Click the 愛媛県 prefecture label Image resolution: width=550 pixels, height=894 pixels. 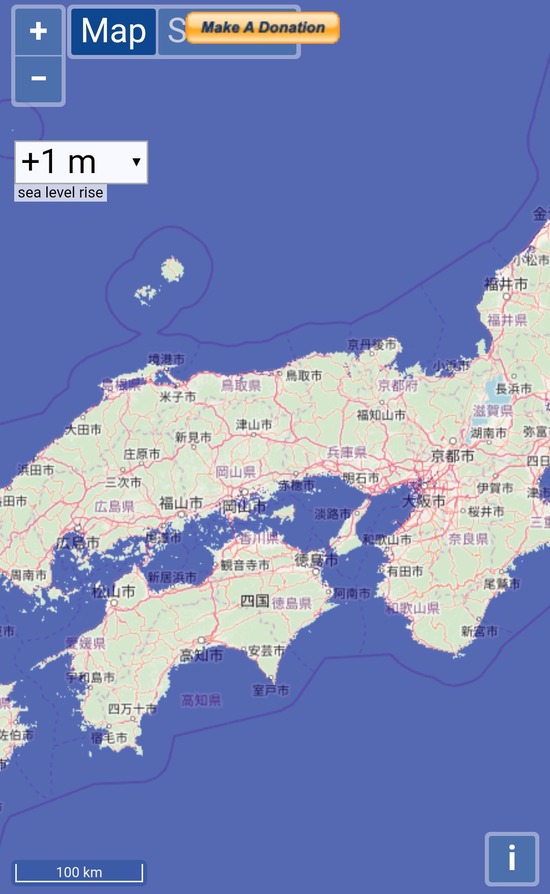tap(85, 643)
